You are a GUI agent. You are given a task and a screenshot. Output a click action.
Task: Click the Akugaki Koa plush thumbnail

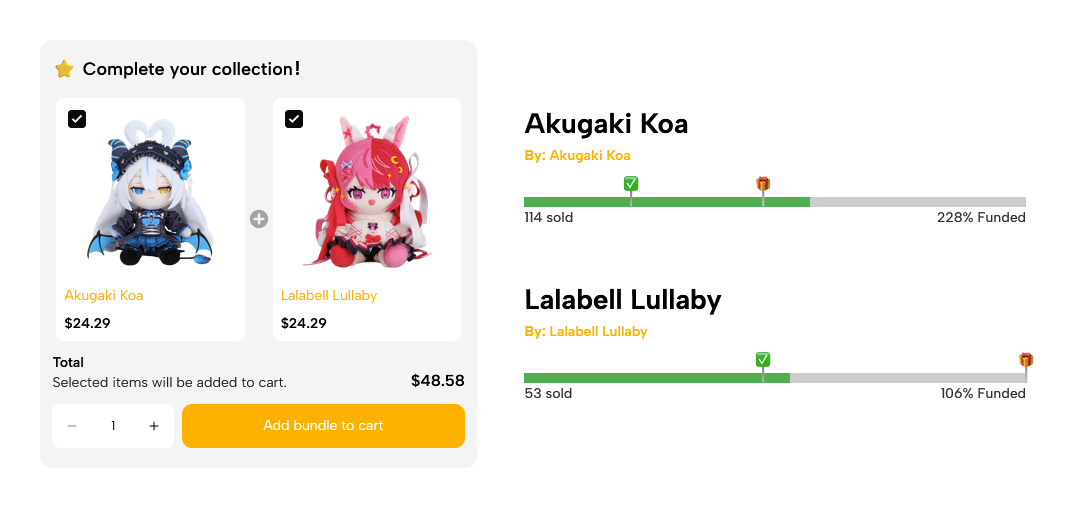[150, 202]
